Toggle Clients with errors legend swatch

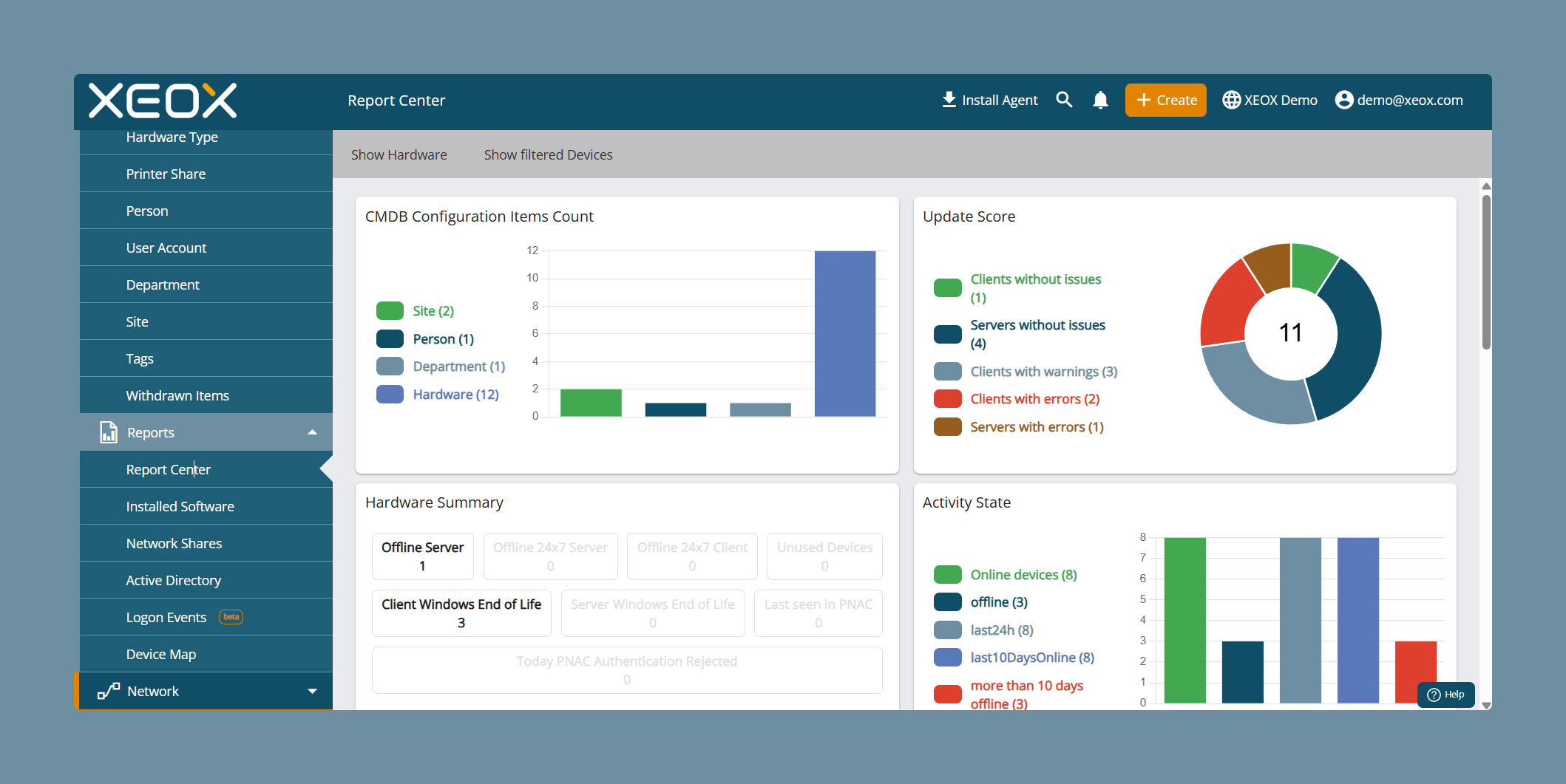(947, 399)
